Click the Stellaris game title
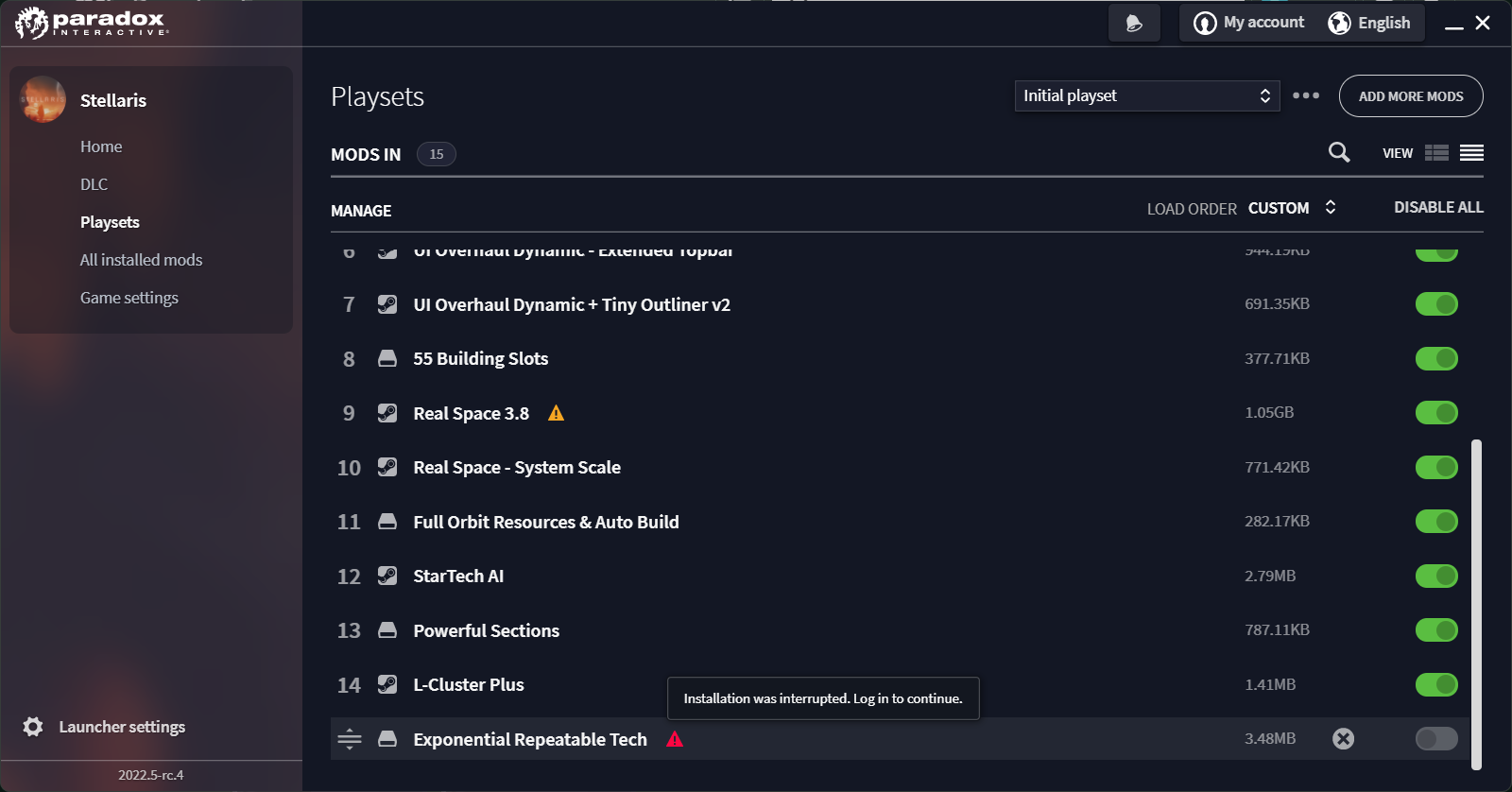Viewport: 1512px width, 792px height. point(113,100)
